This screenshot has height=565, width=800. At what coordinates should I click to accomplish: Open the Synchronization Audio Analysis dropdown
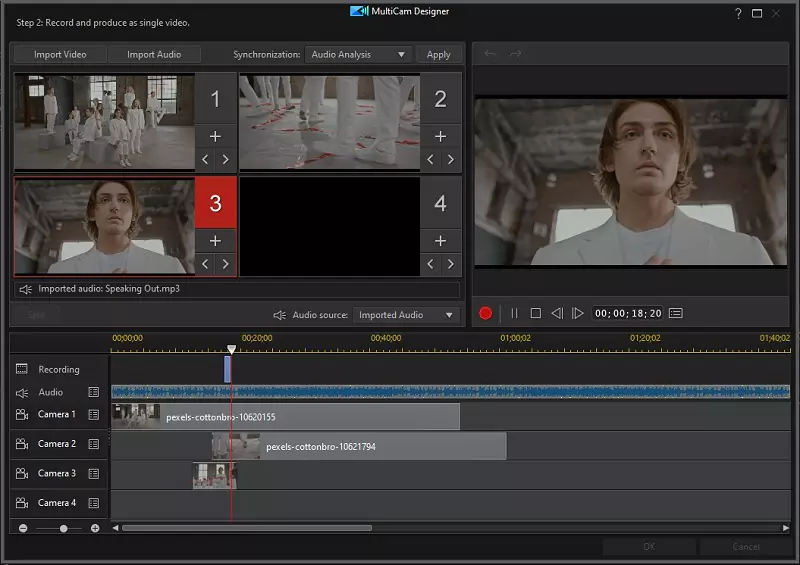tap(359, 55)
